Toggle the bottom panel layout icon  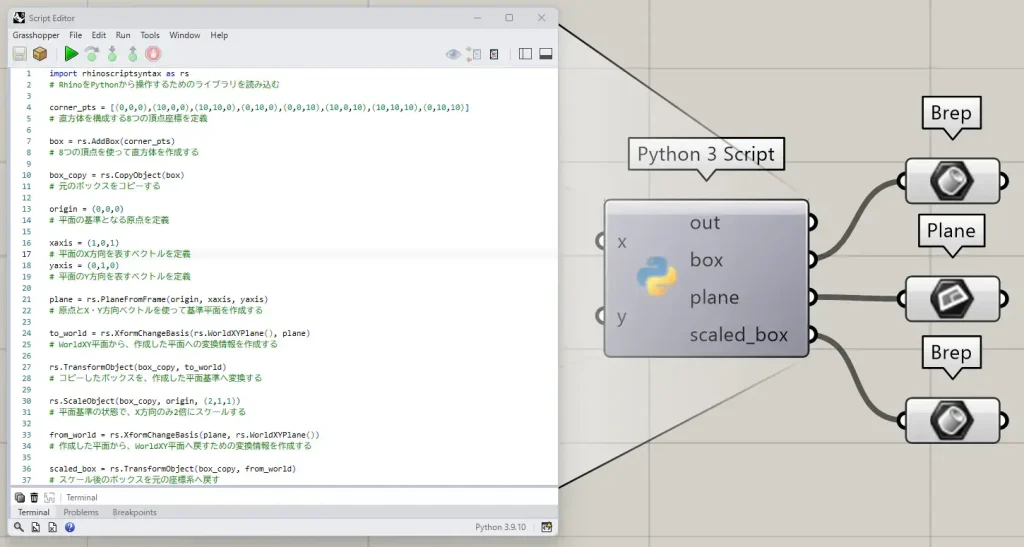(546, 54)
